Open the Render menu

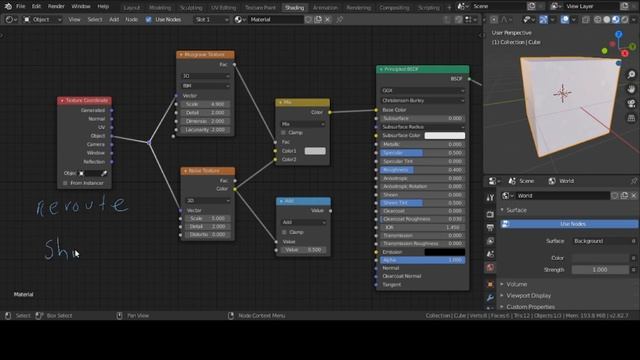(x=56, y=7)
